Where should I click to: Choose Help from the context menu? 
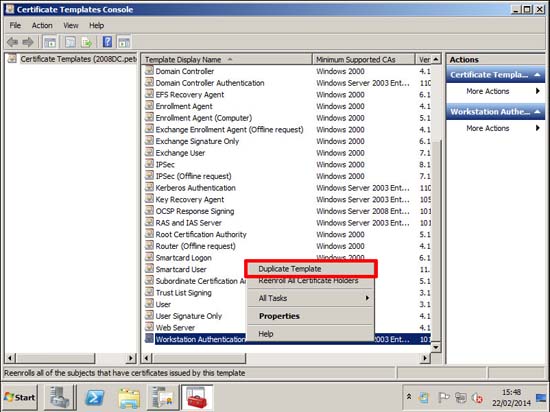click(x=311, y=333)
